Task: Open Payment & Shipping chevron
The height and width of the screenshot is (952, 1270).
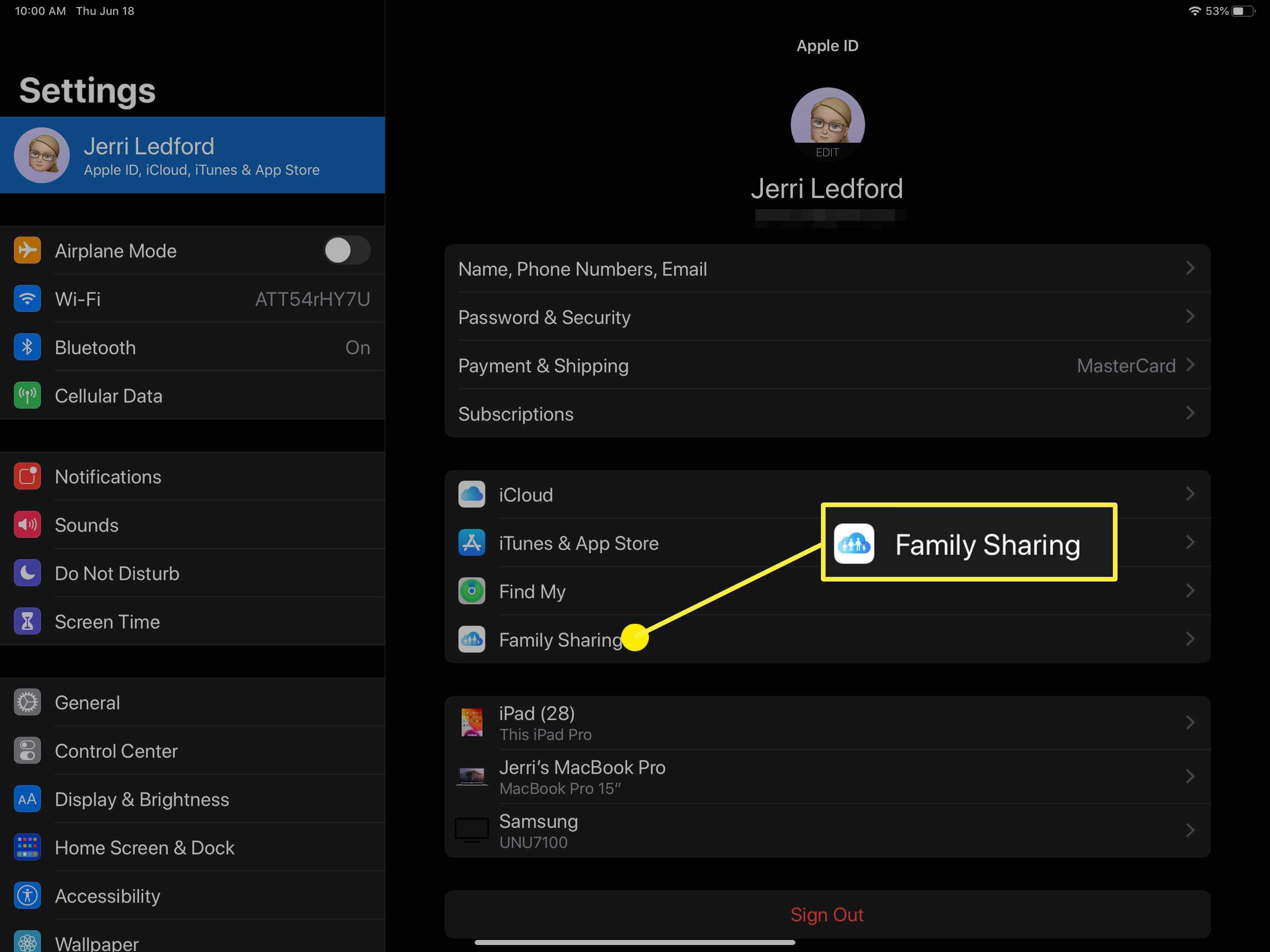Action: (x=1190, y=364)
